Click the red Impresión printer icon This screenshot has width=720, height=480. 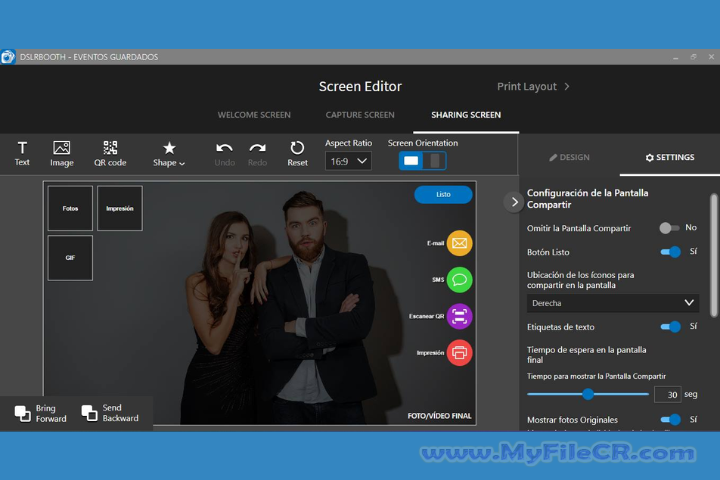tap(459, 353)
